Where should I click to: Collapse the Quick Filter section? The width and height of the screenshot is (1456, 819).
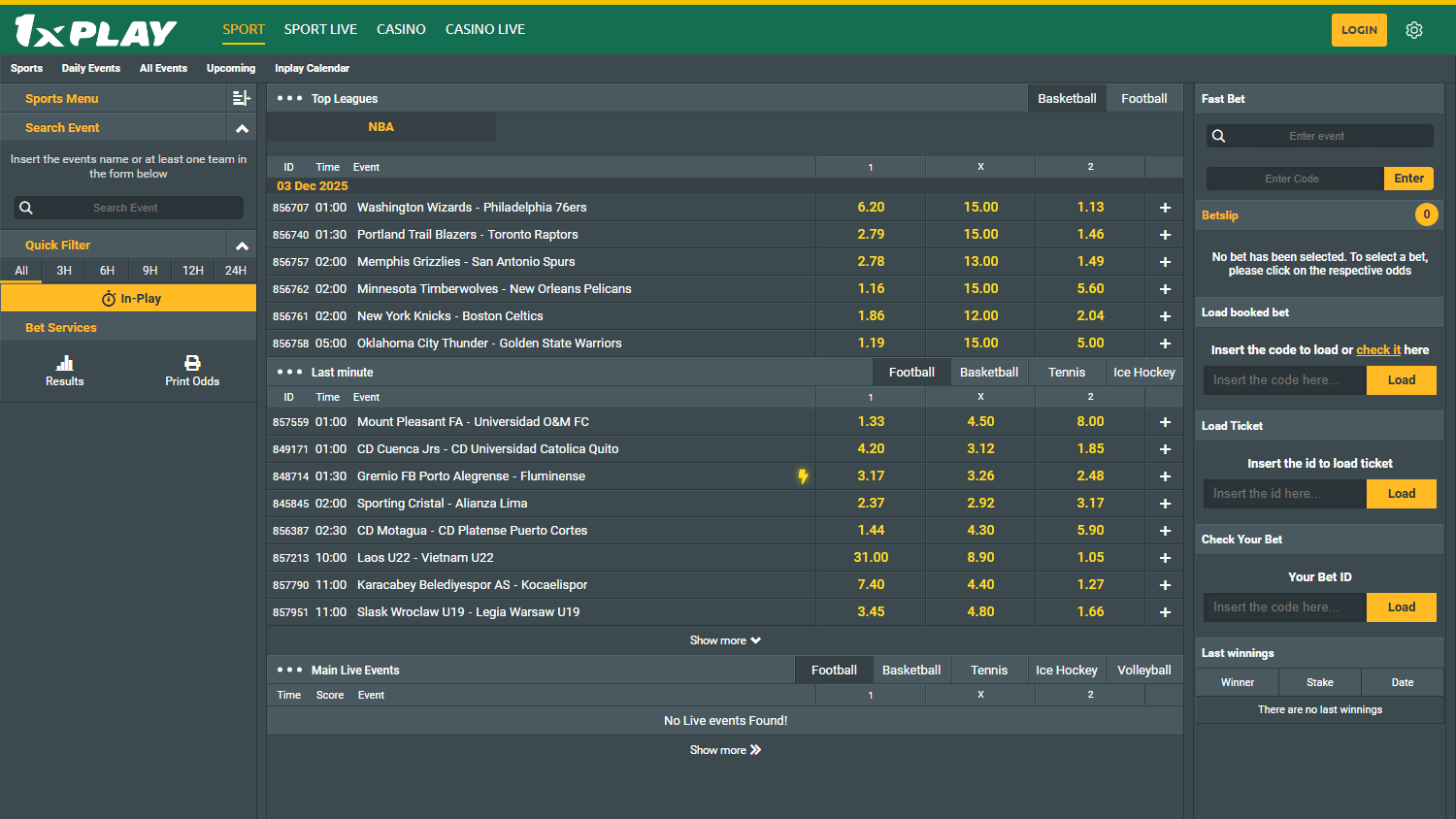pyautogui.click(x=242, y=246)
